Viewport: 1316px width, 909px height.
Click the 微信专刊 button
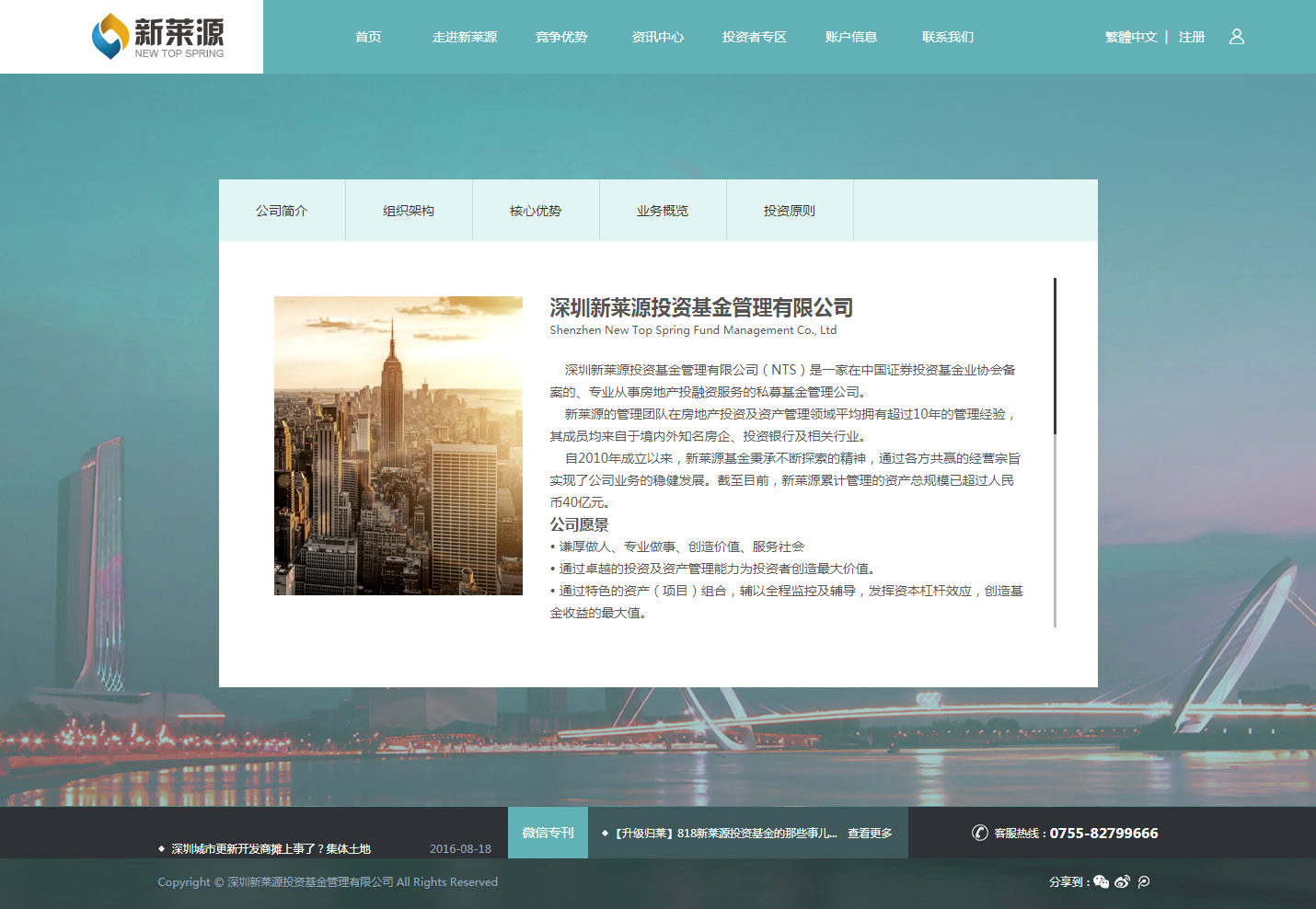(x=548, y=833)
